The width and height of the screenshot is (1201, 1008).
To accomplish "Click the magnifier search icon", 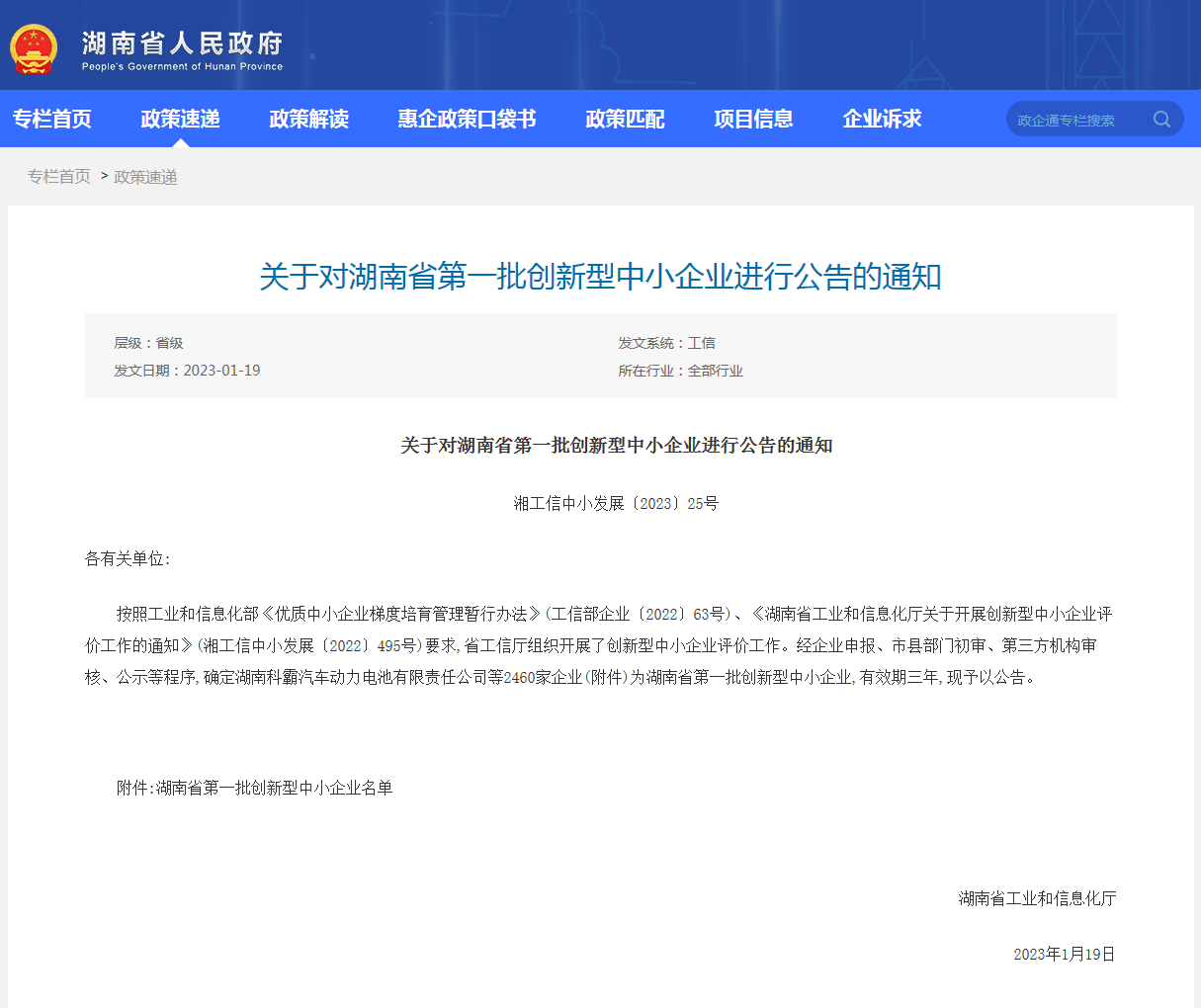I will point(1161,120).
